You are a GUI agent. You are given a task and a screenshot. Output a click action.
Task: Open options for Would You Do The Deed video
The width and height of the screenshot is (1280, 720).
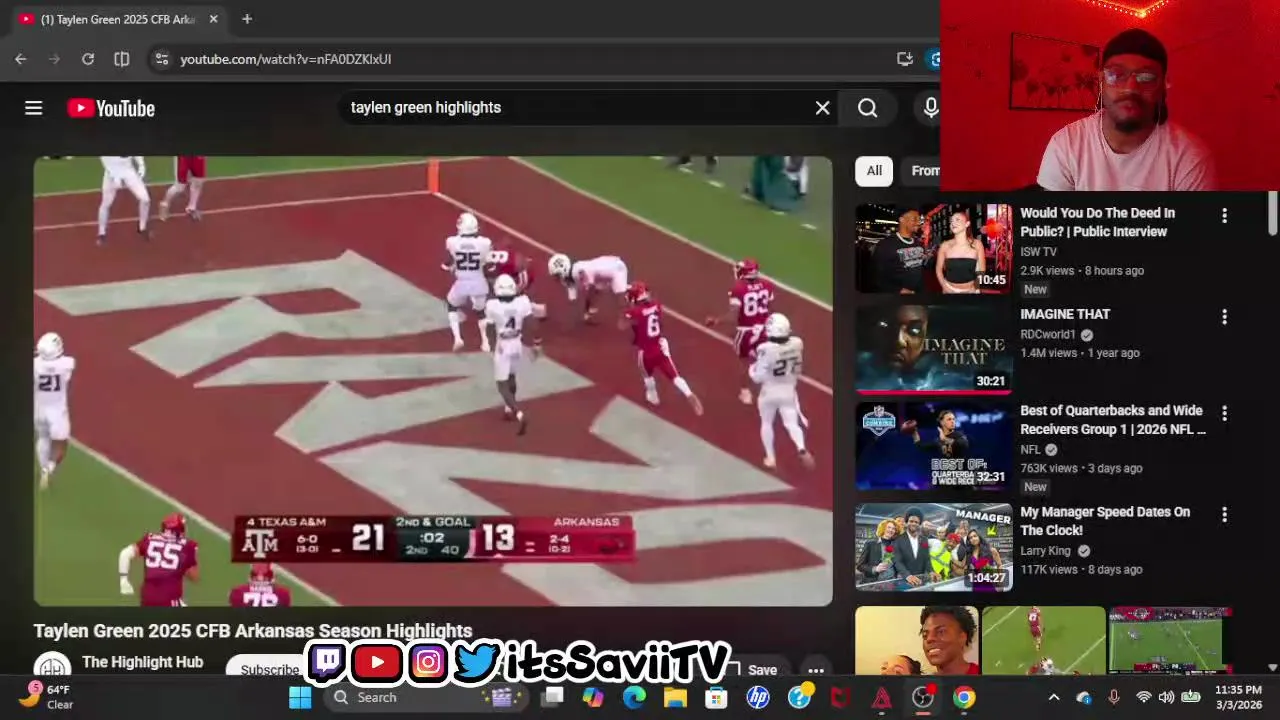(x=1224, y=215)
